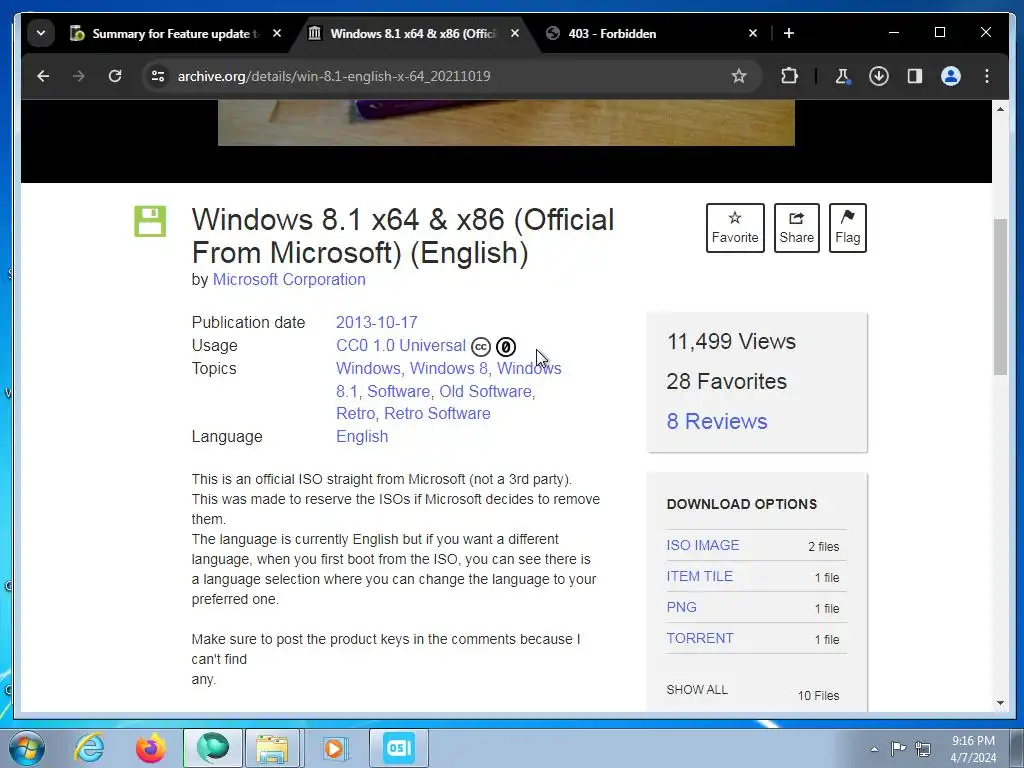Click the green globe browser taskbar icon
The image size is (1024, 768).
tap(213, 748)
